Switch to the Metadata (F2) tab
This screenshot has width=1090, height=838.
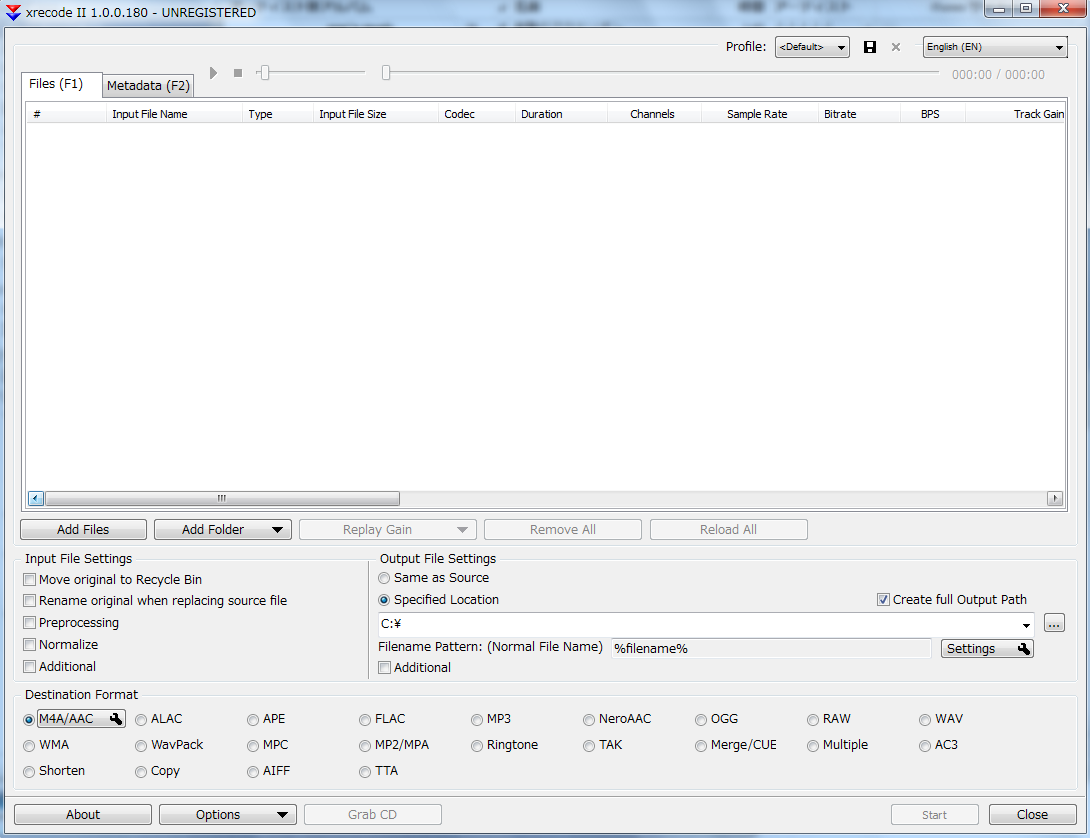tap(147, 85)
